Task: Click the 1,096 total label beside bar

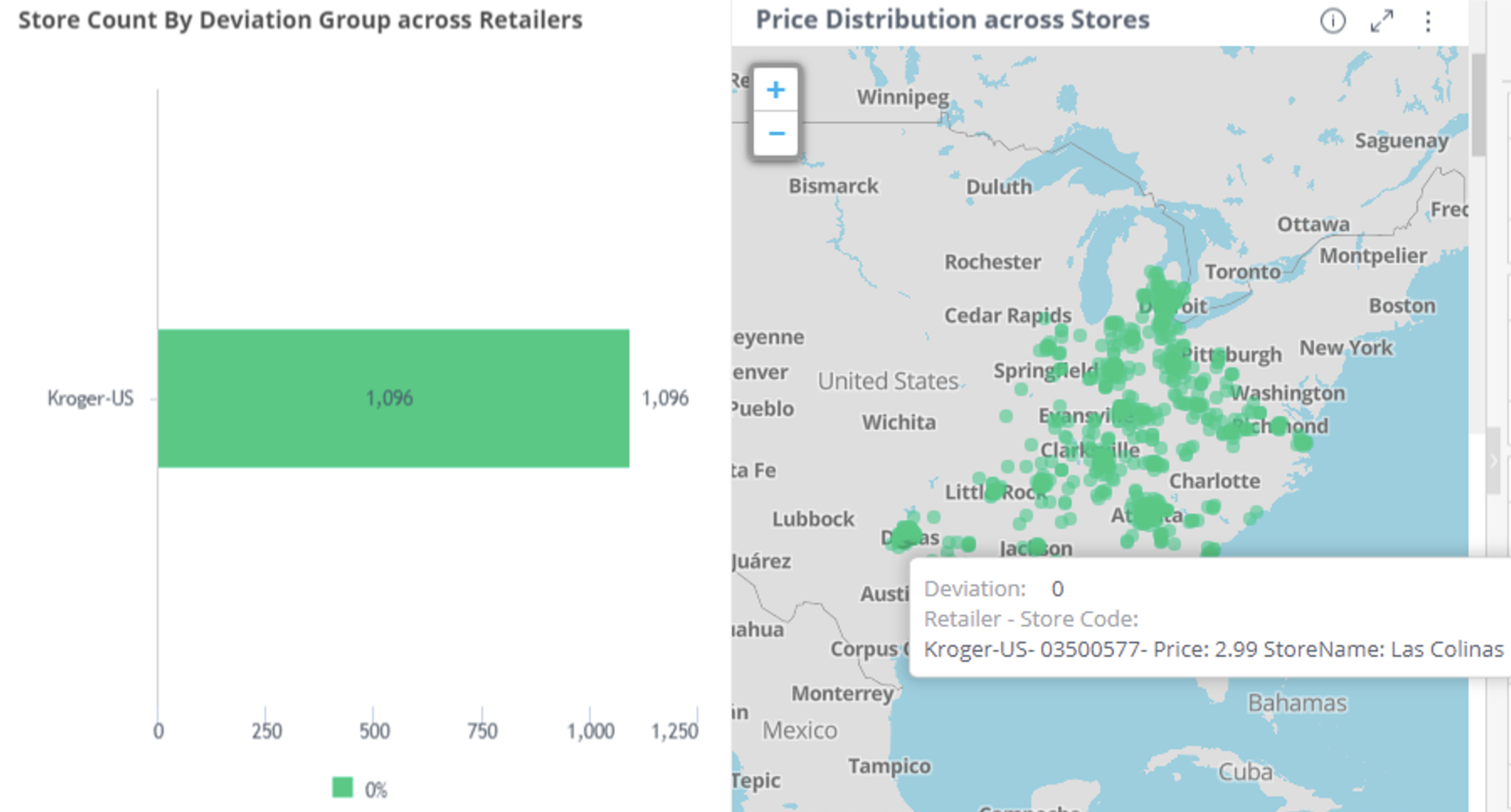Action: [665, 398]
